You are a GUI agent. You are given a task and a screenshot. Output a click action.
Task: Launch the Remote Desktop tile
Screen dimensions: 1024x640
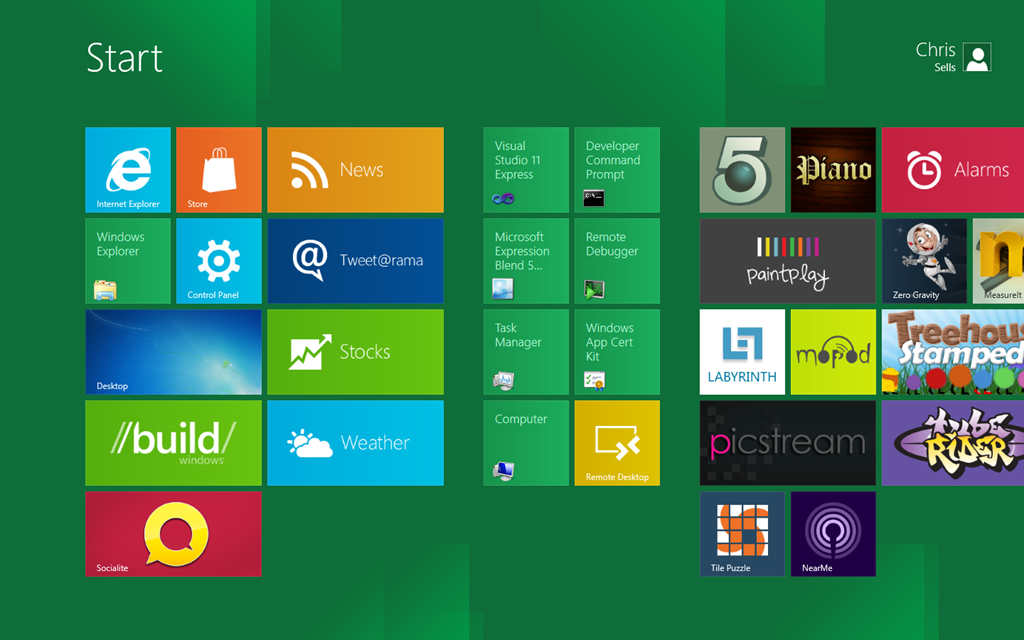(x=617, y=443)
